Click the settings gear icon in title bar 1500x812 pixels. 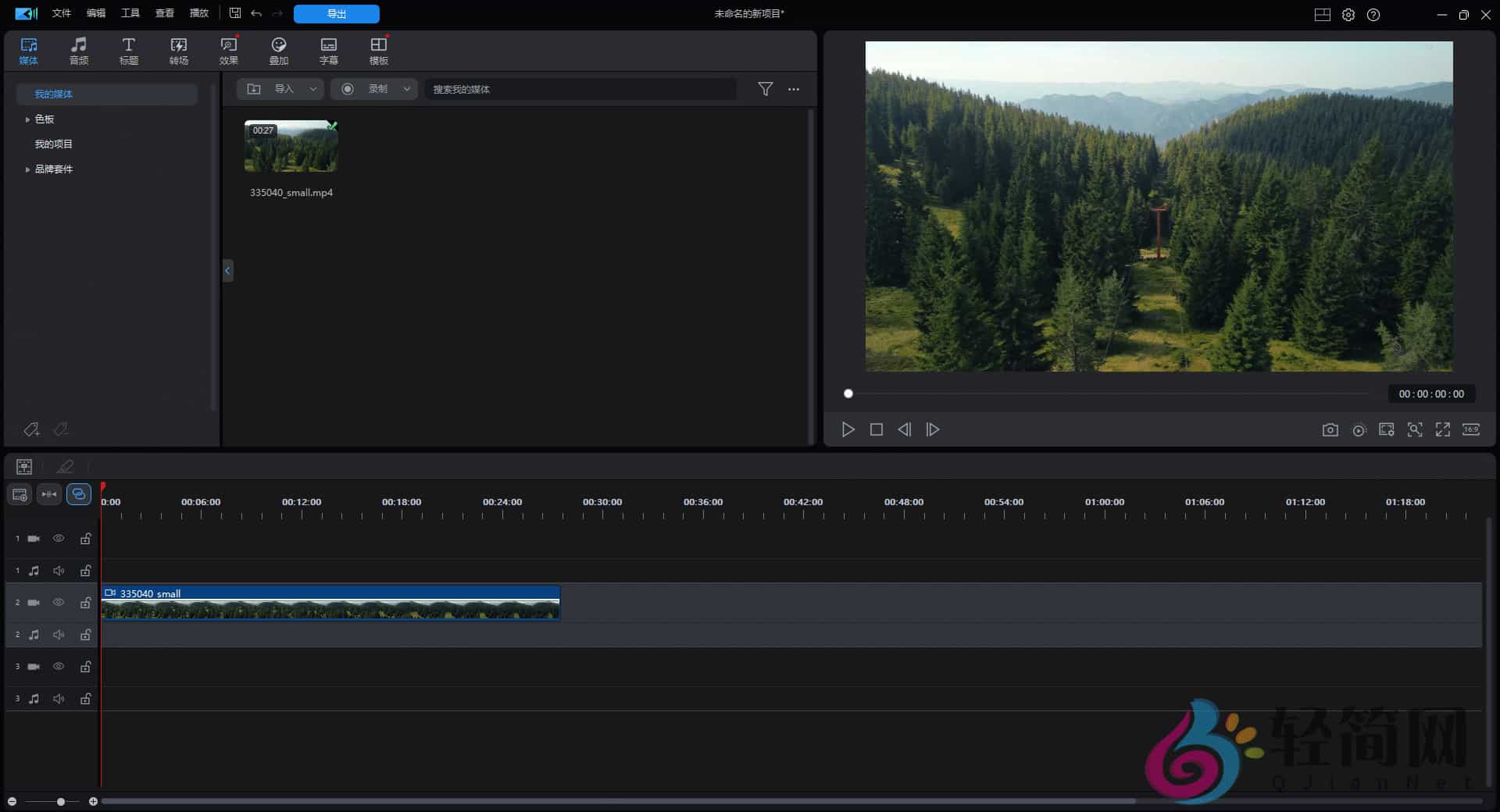(1348, 15)
